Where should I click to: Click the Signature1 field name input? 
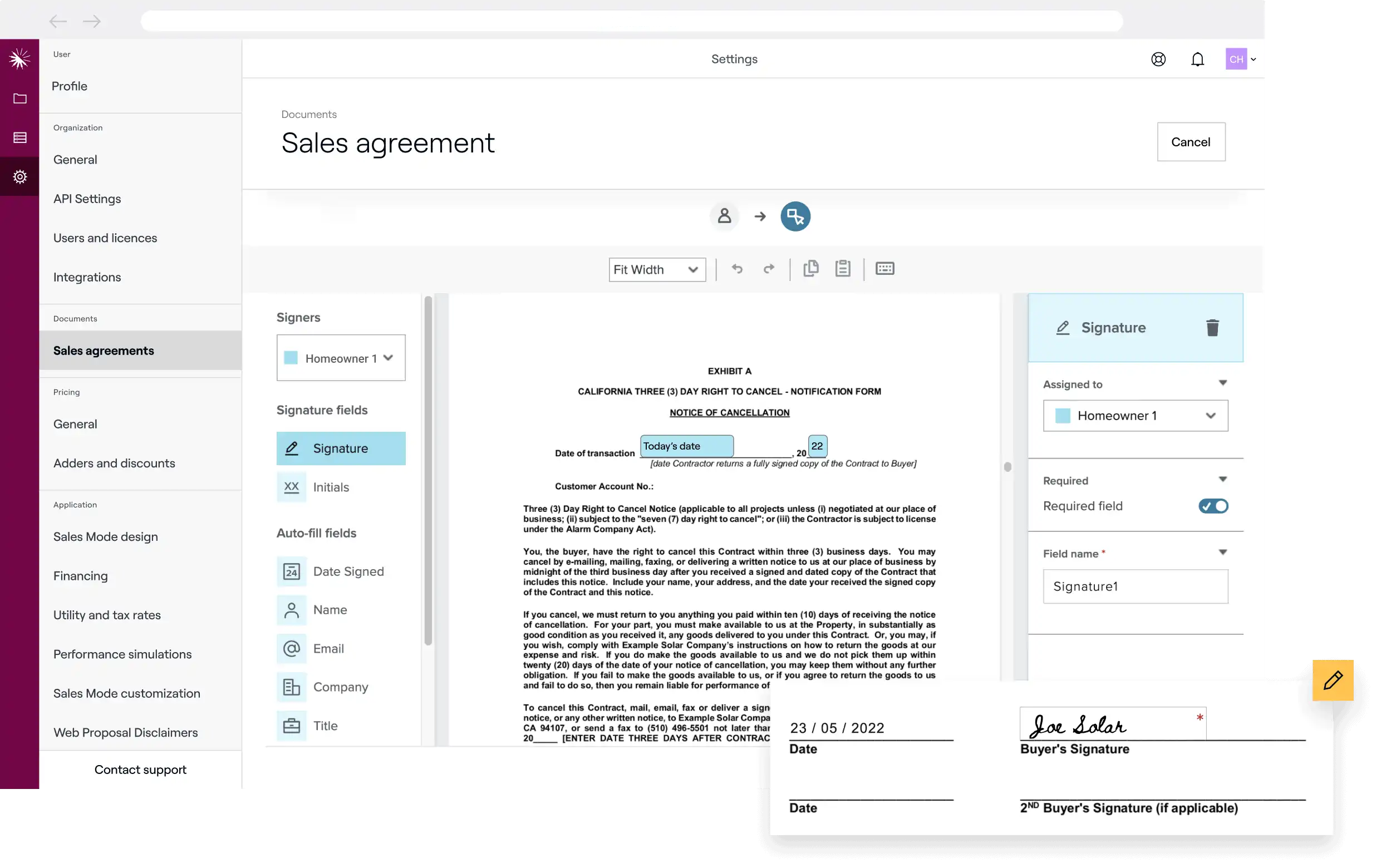pos(1135,586)
